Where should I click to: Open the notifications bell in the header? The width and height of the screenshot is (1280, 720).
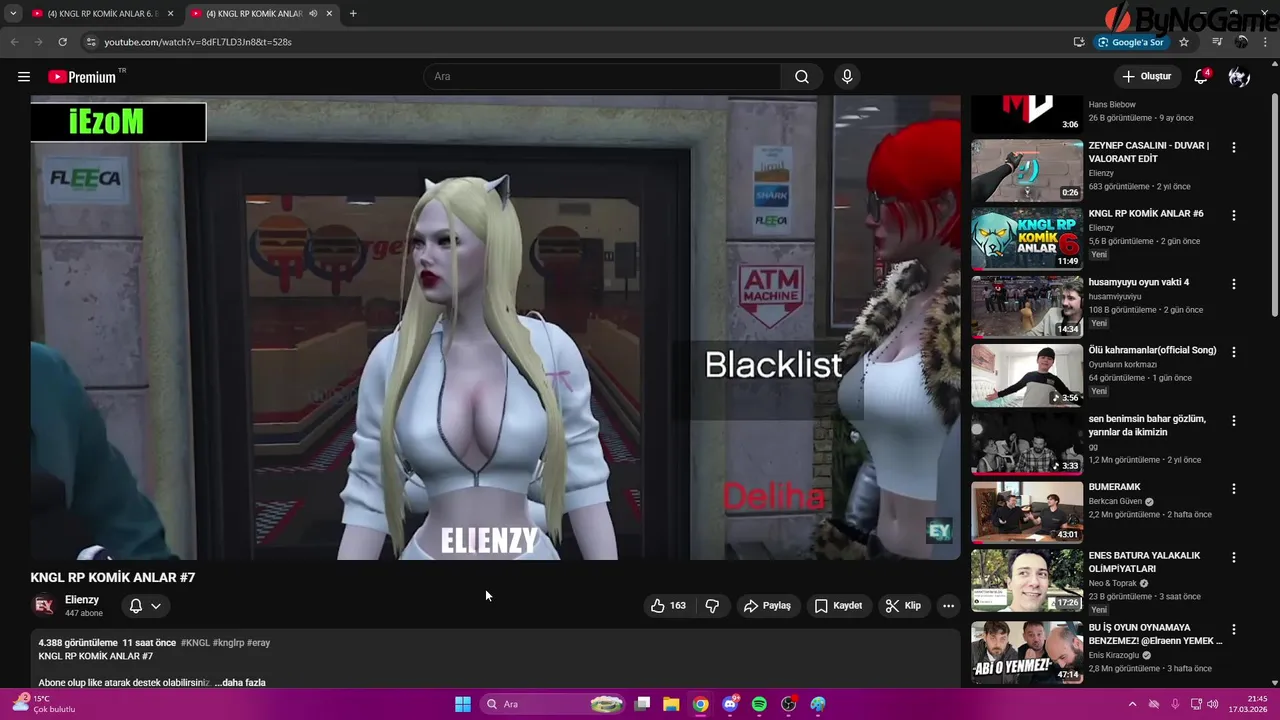pyautogui.click(x=1202, y=77)
